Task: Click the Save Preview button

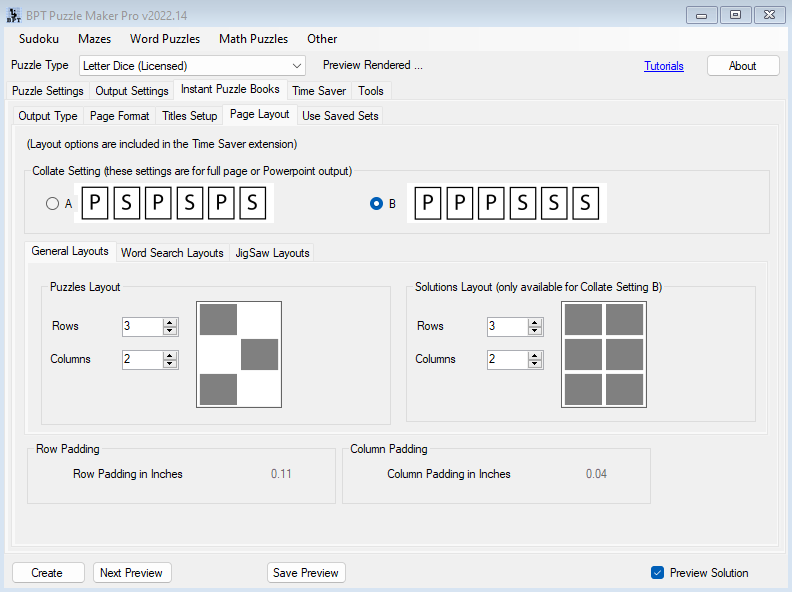Action: coord(306,573)
